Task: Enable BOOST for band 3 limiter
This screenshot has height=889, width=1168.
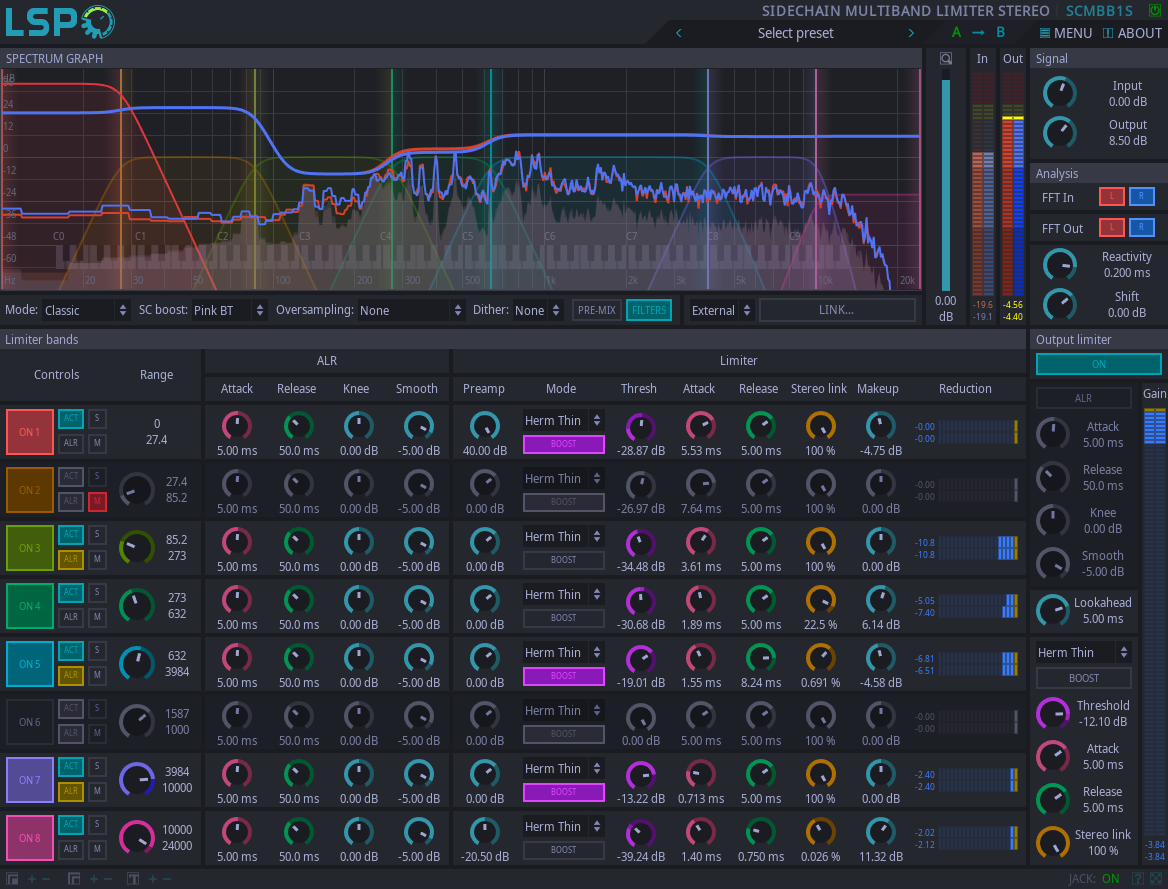Action: click(x=564, y=560)
